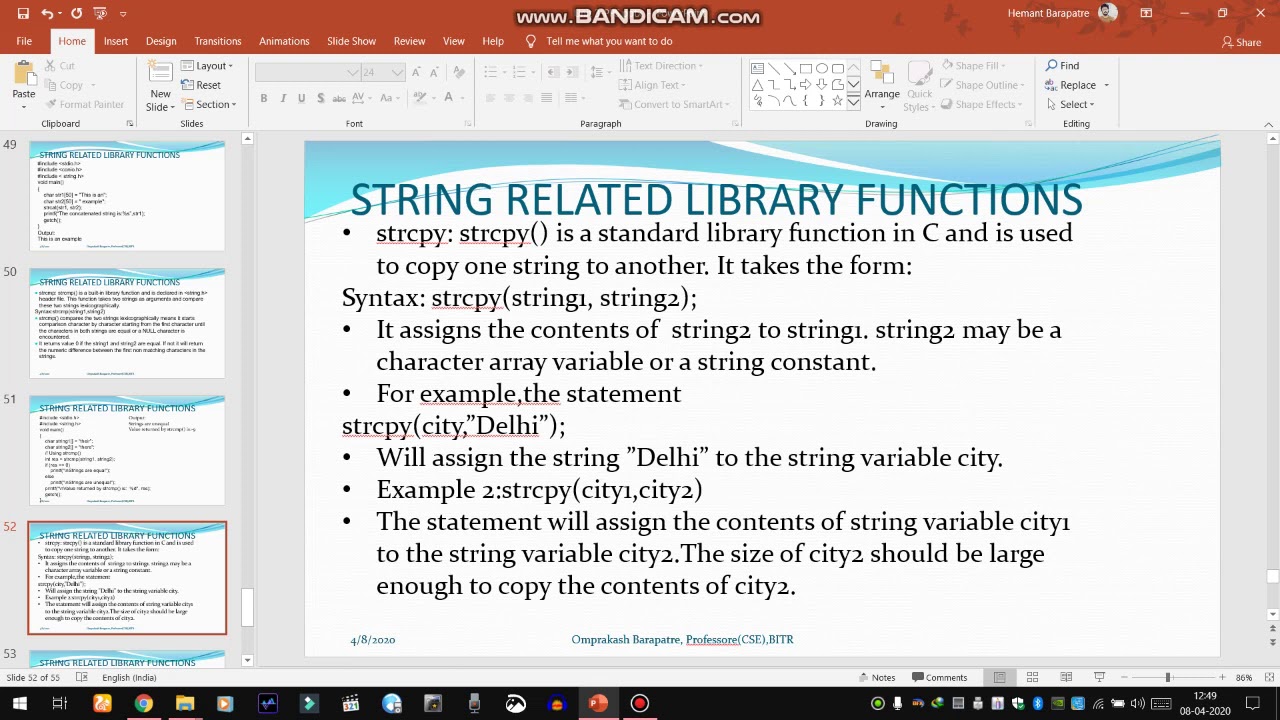Click zoom in plus button

(x=1222, y=677)
